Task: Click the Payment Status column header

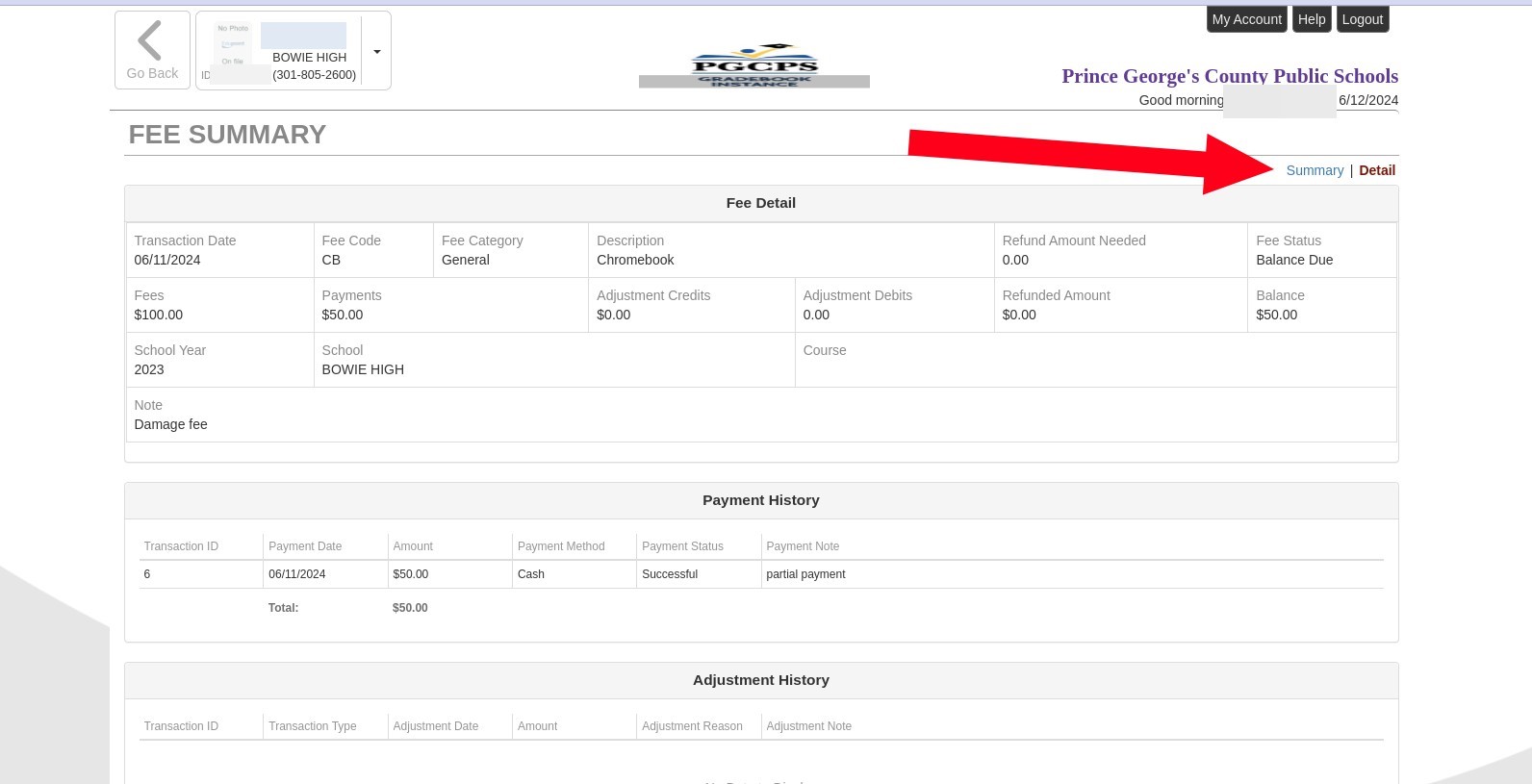Action: [682, 546]
